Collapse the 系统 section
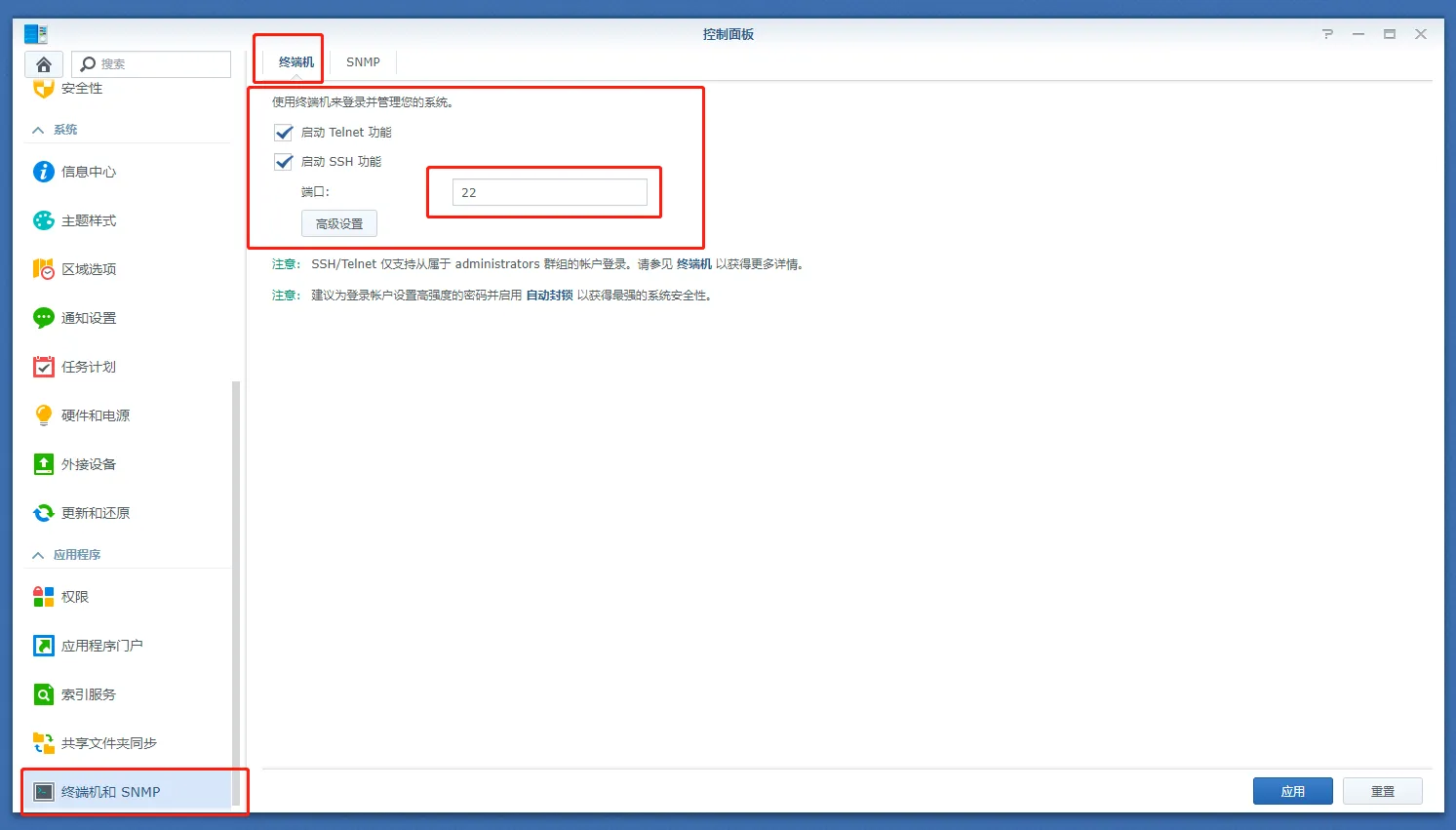The image size is (1456, 830). point(38,130)
